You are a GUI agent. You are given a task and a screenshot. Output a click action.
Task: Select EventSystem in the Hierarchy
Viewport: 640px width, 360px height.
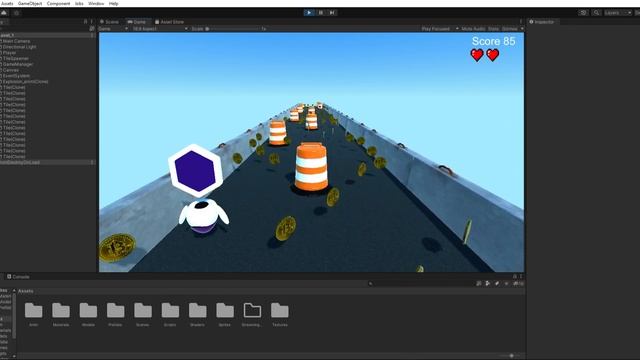click(16, 76)
